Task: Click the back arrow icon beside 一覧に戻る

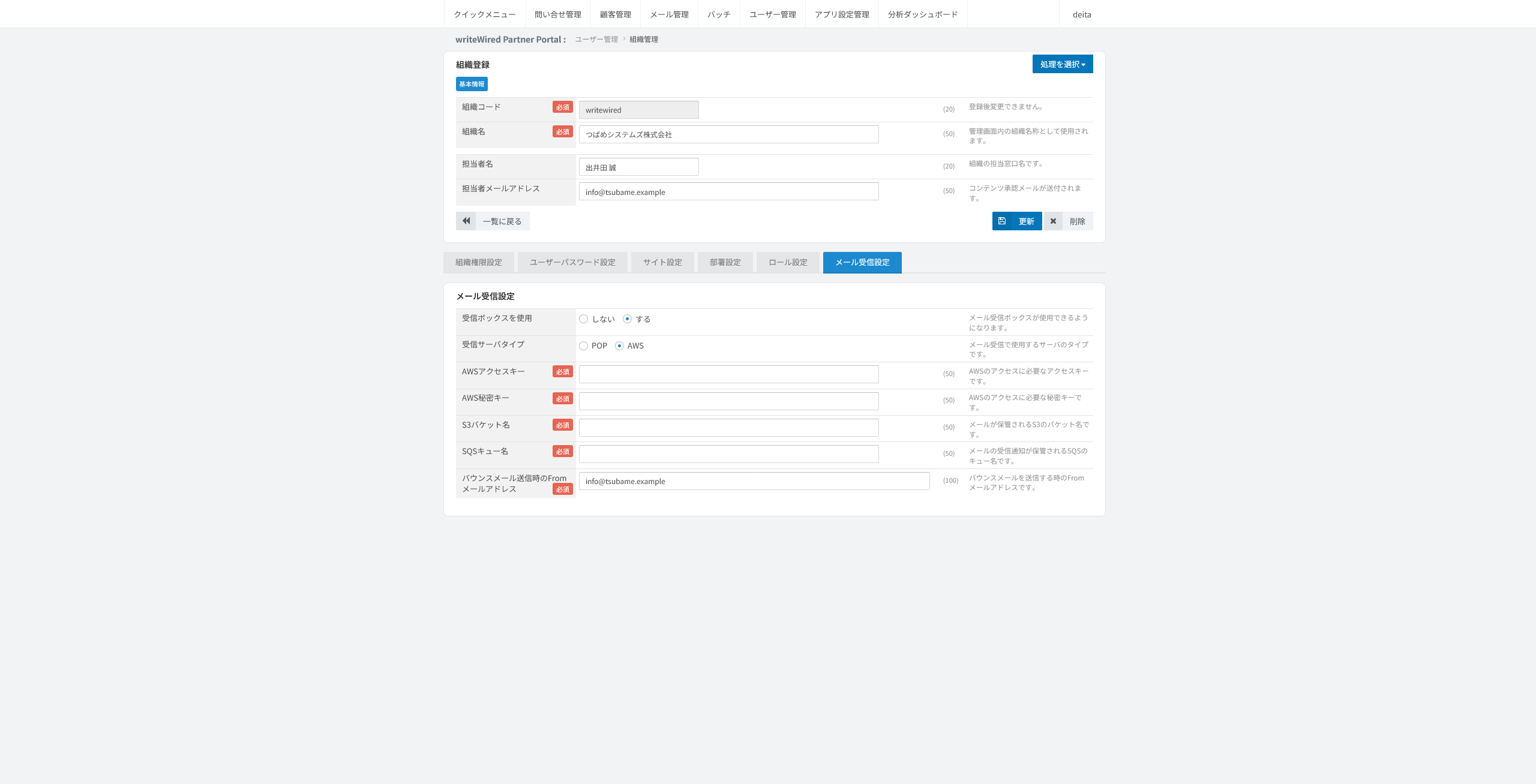Action: 466,221
